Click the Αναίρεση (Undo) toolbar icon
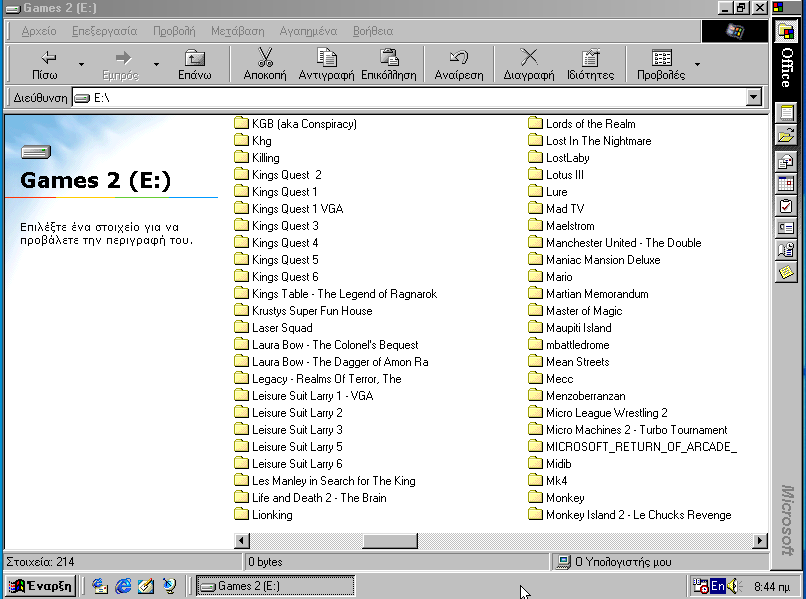The width and height of the screenshot is (806, 599). [459, 58]
